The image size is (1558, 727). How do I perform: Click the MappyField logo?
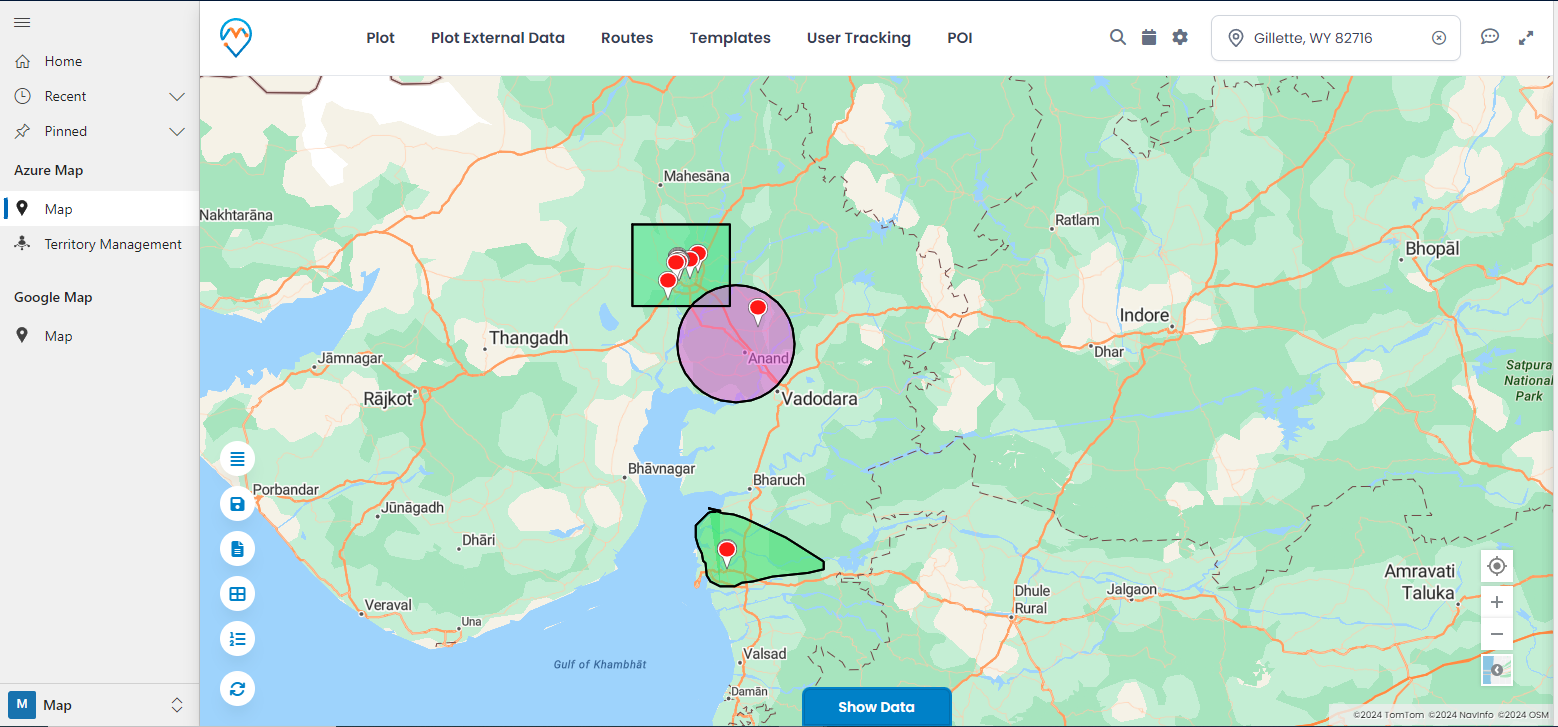coord(236,38)
